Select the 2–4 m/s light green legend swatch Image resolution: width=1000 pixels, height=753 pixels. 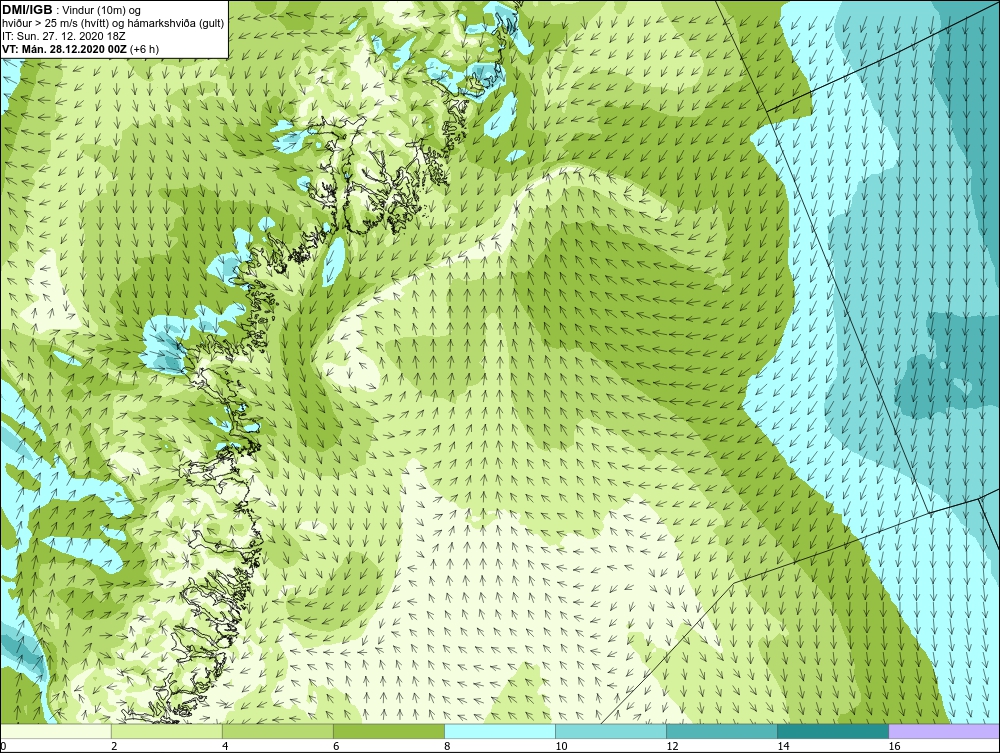(x=166, y=731)
